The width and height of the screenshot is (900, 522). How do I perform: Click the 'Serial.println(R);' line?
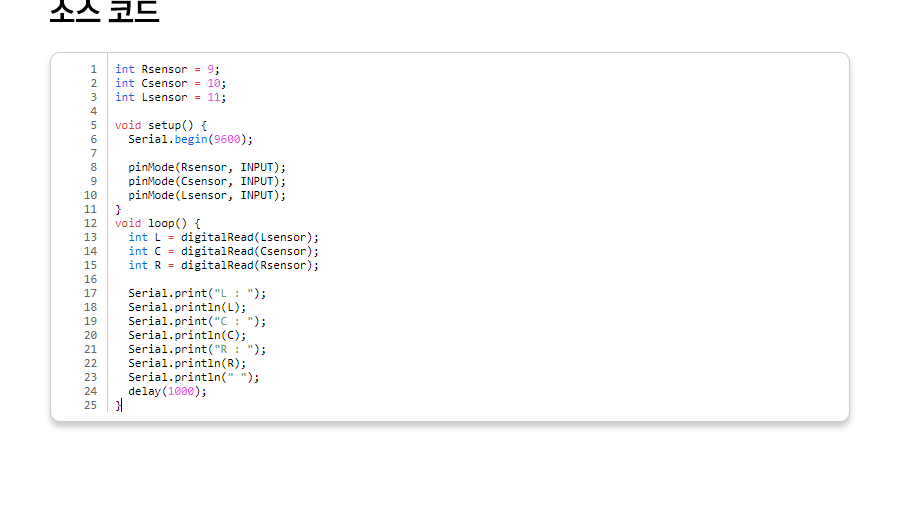coord(187,364)
